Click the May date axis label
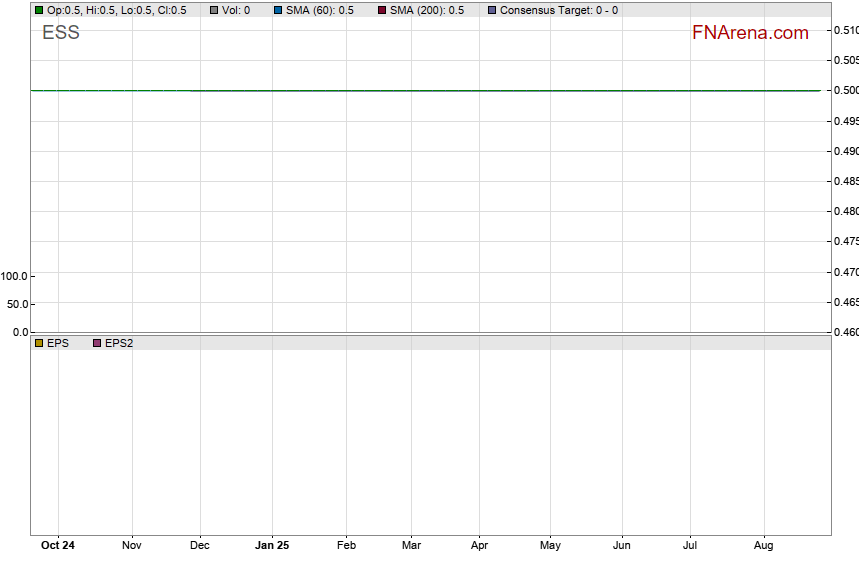The width and height of the screenshot is (859, 566). tap(550, 546)
